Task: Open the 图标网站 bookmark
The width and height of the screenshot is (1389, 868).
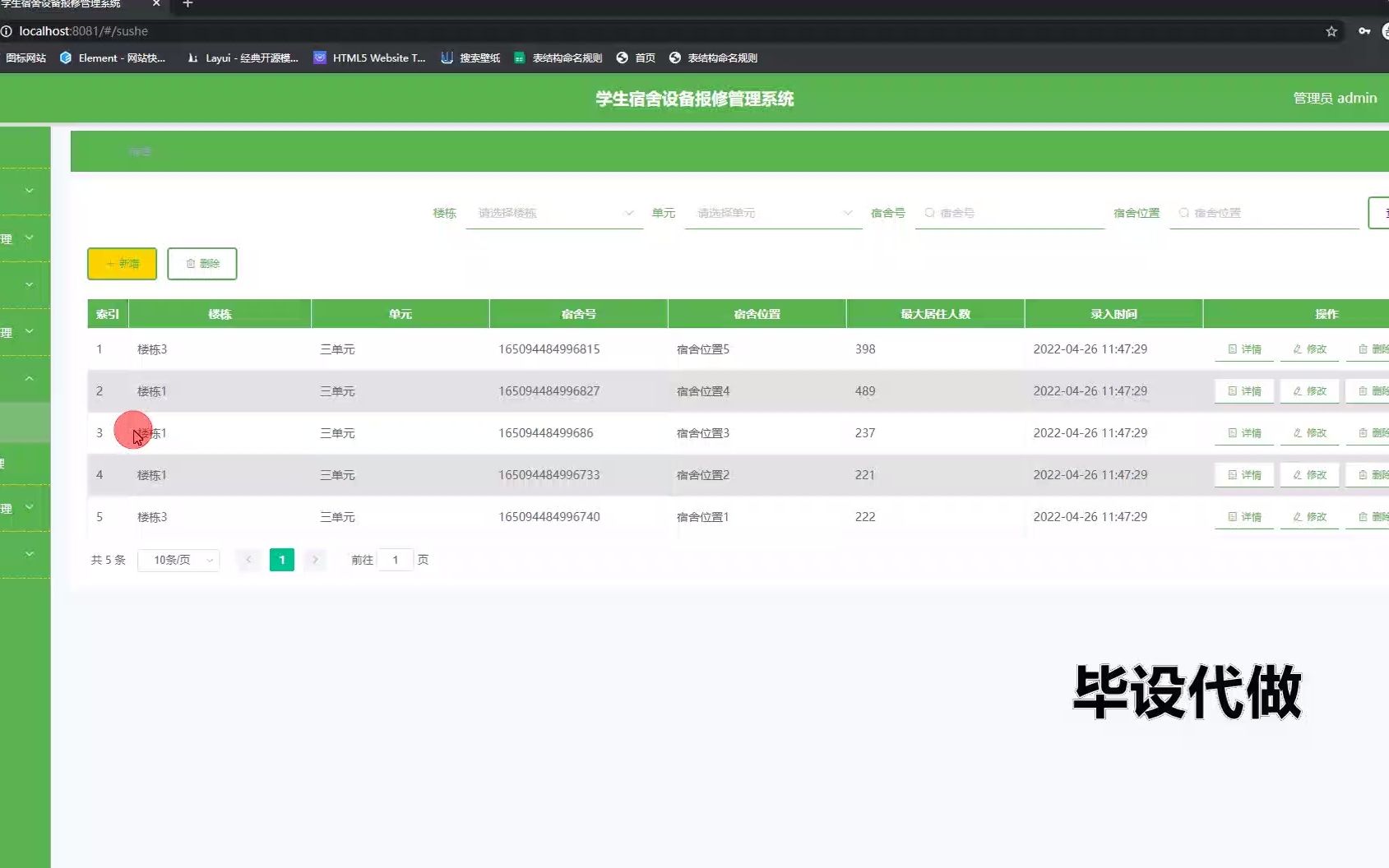Action: click(x=27, y=58)
